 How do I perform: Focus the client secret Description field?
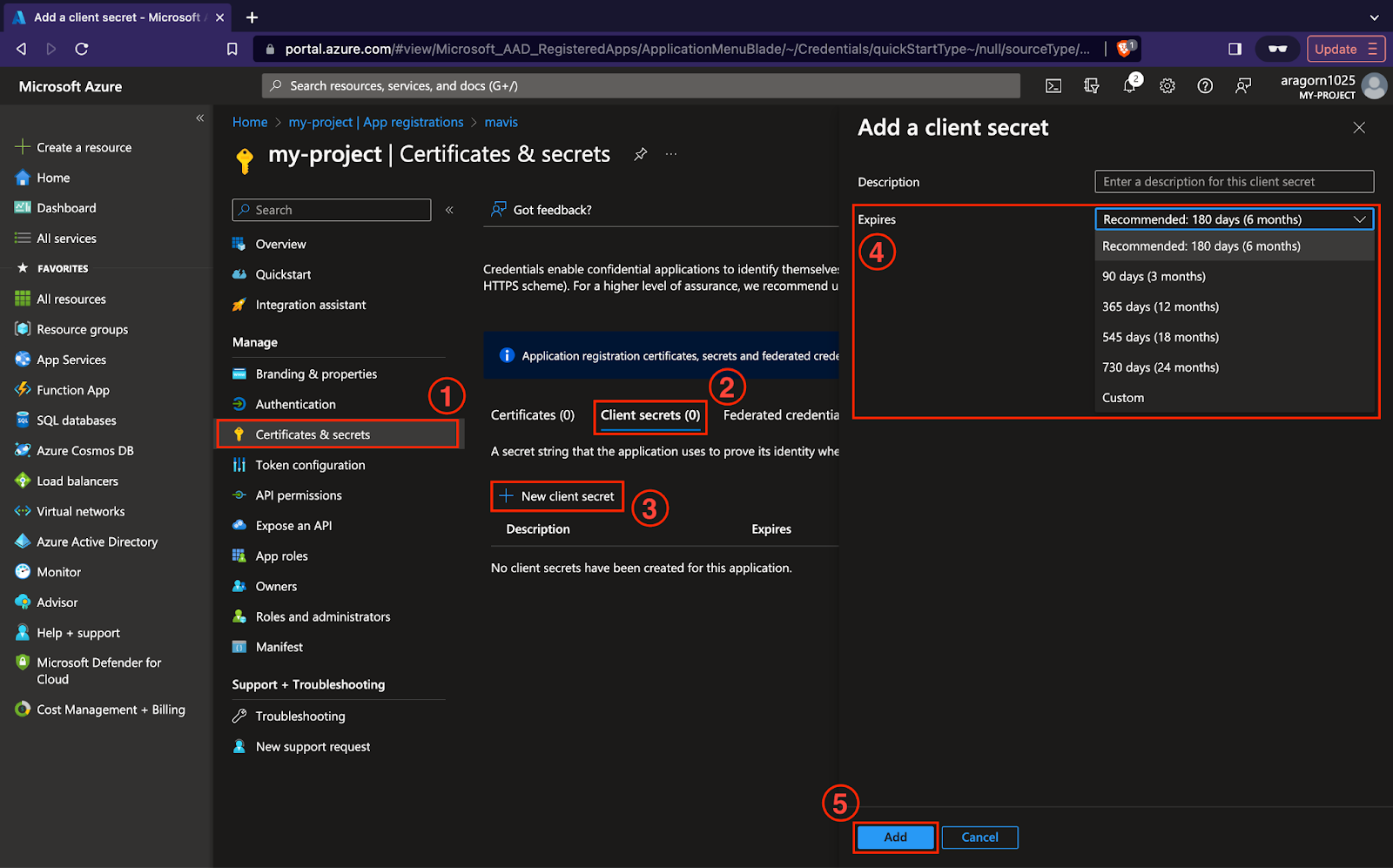1234,182
